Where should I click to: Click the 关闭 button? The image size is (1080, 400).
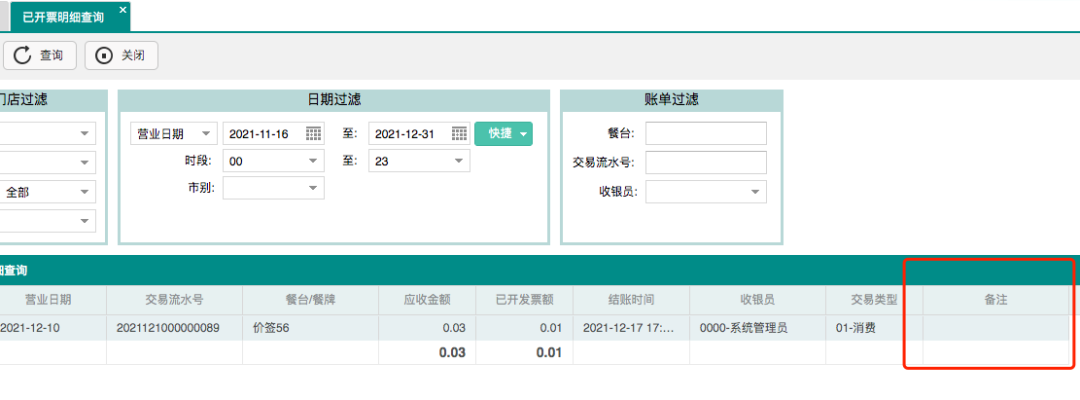tap(121, 55)
